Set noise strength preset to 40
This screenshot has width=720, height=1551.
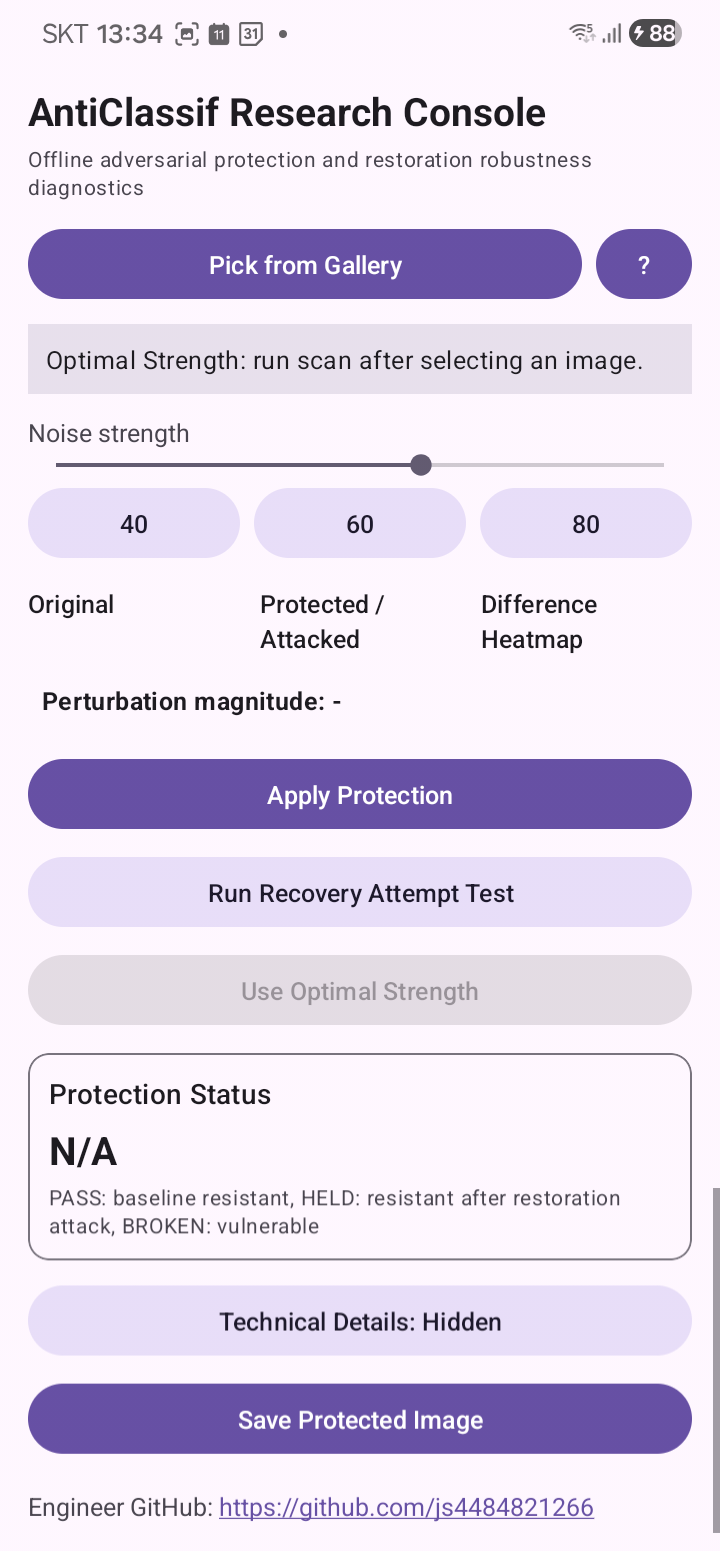click(134, 523)
